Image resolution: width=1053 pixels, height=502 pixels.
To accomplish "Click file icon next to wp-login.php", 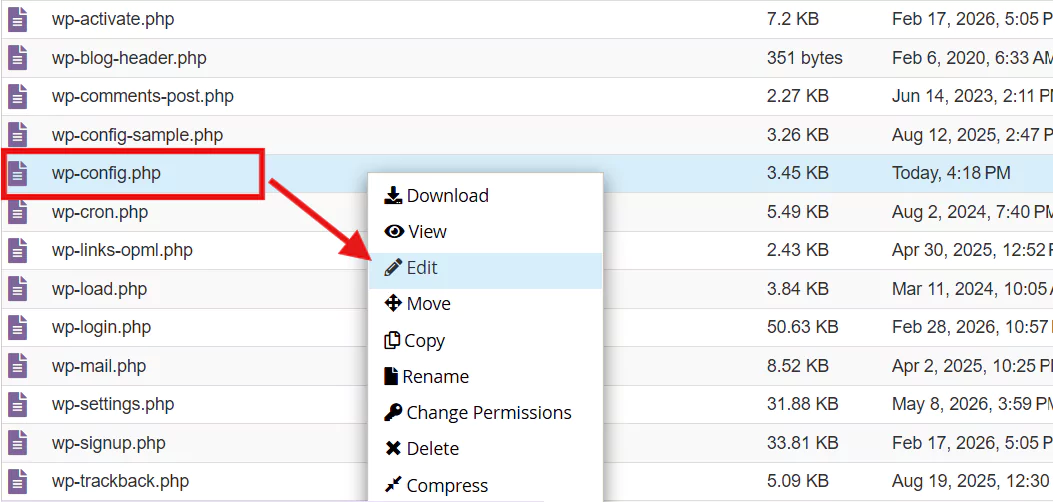I will [x=17, y=328].
